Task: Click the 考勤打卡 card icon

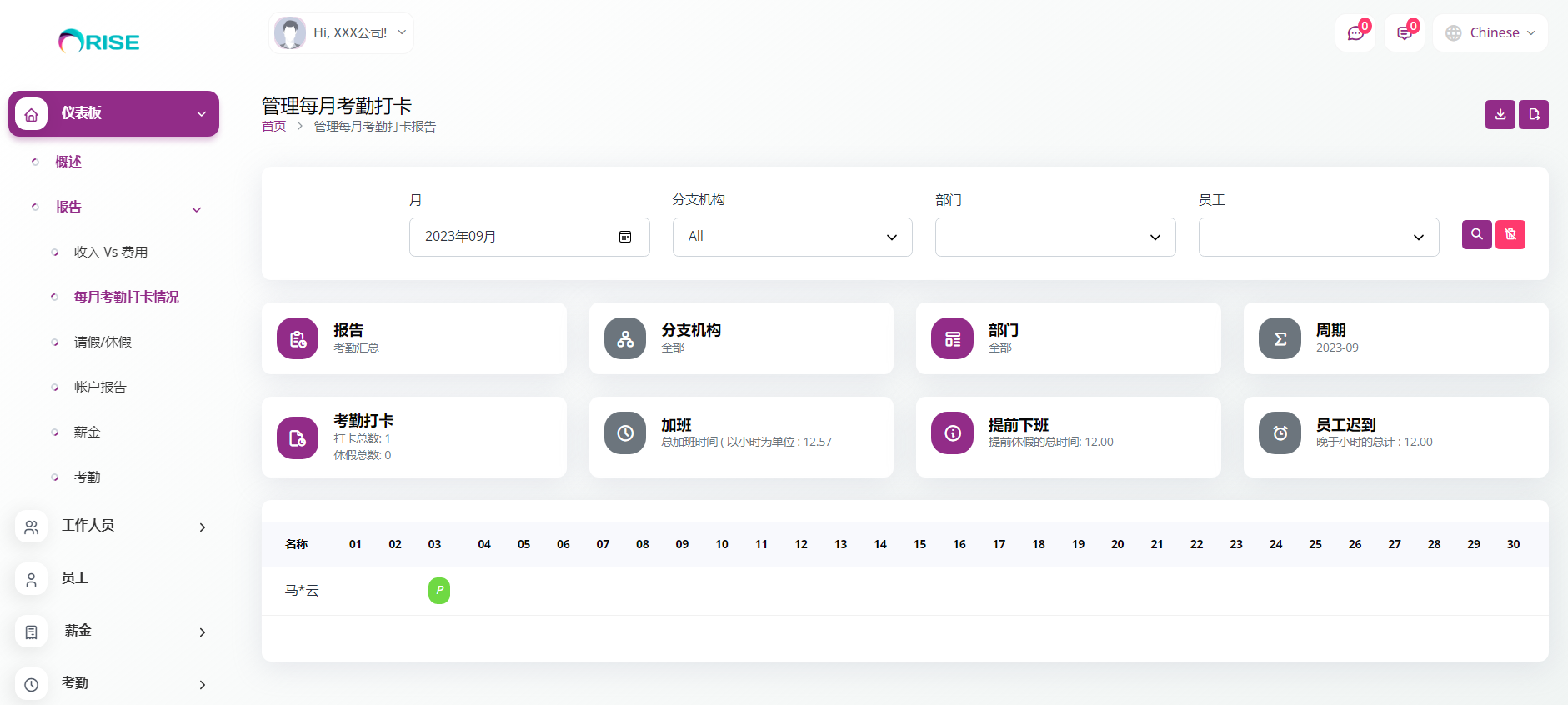Action: coord(298,438)
